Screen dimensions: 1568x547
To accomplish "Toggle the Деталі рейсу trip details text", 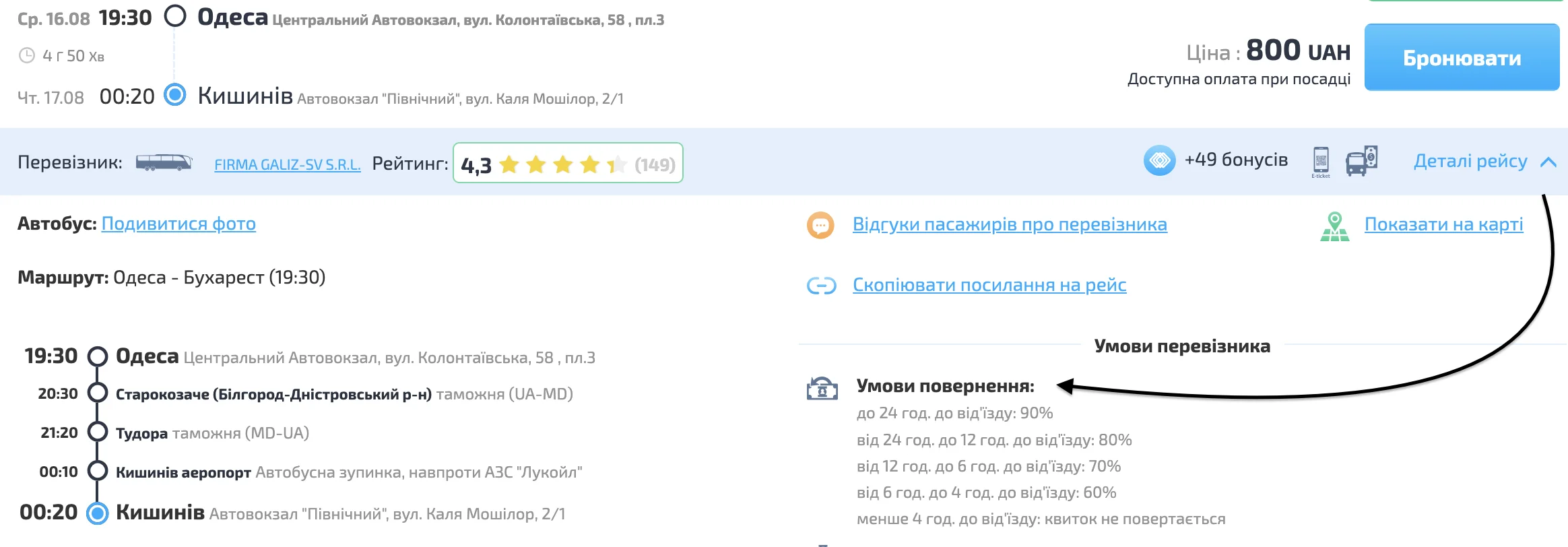I will tap(1470, 162).
